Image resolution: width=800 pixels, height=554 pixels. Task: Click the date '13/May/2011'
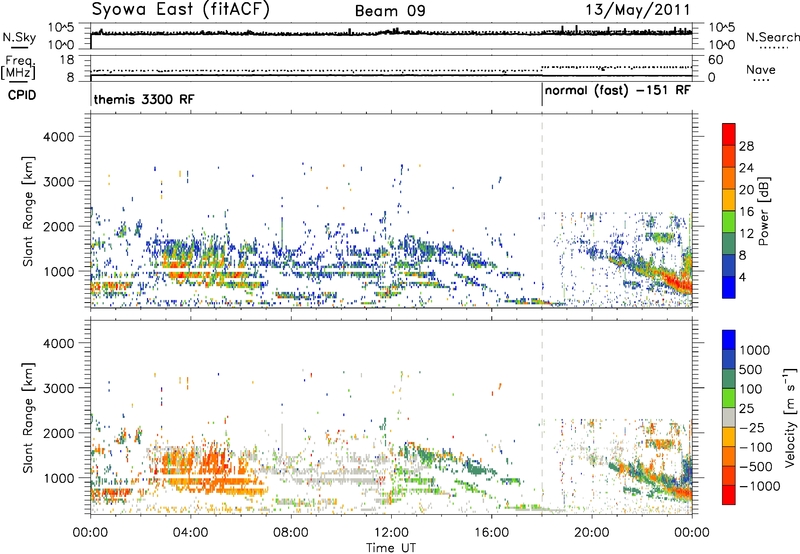[x=638, y=10]
